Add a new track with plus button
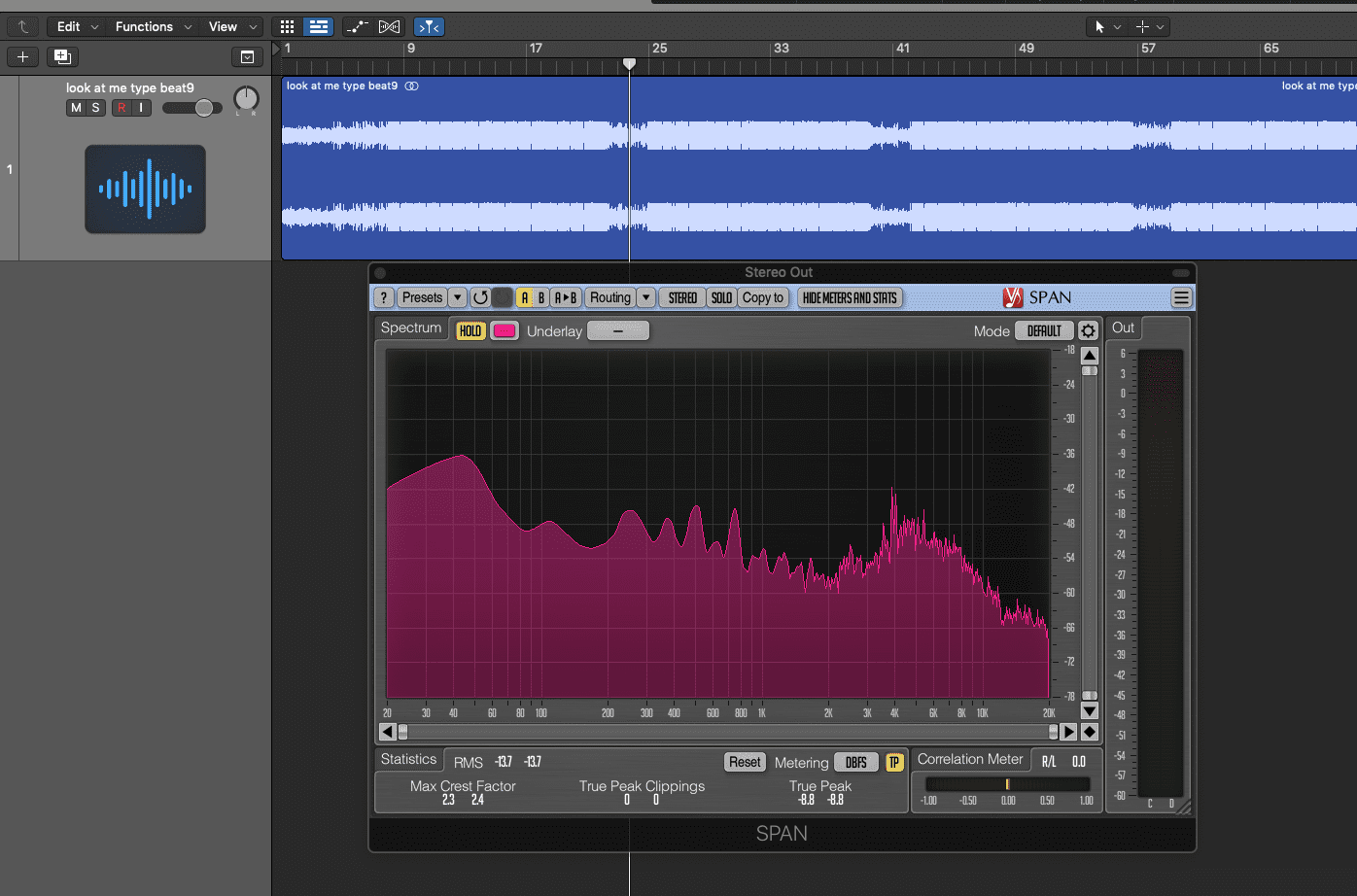The width and height of the screenshot is (1357, 896). (x=22, y=56)
